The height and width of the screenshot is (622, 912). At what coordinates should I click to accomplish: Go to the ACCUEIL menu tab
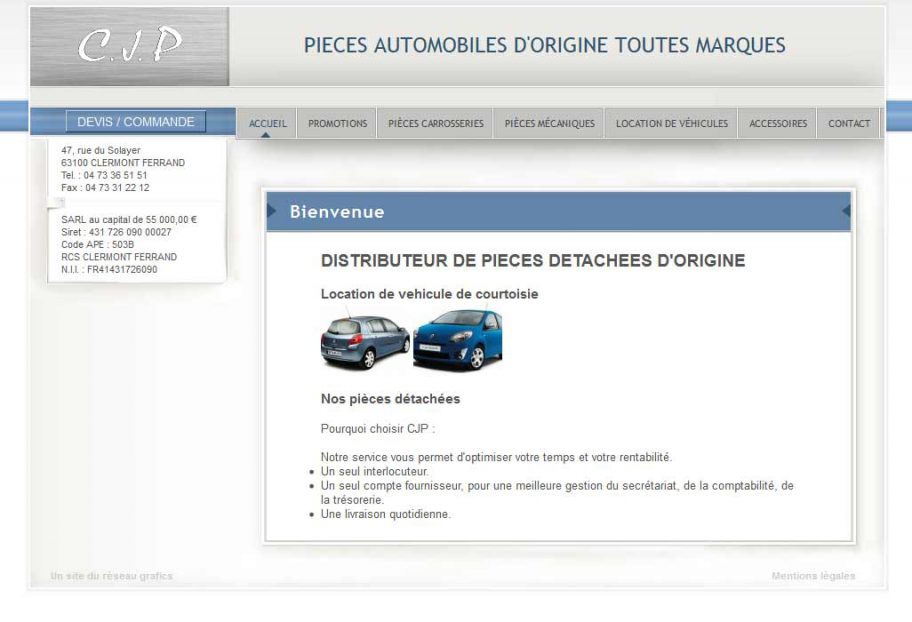[x=267, y=124]
